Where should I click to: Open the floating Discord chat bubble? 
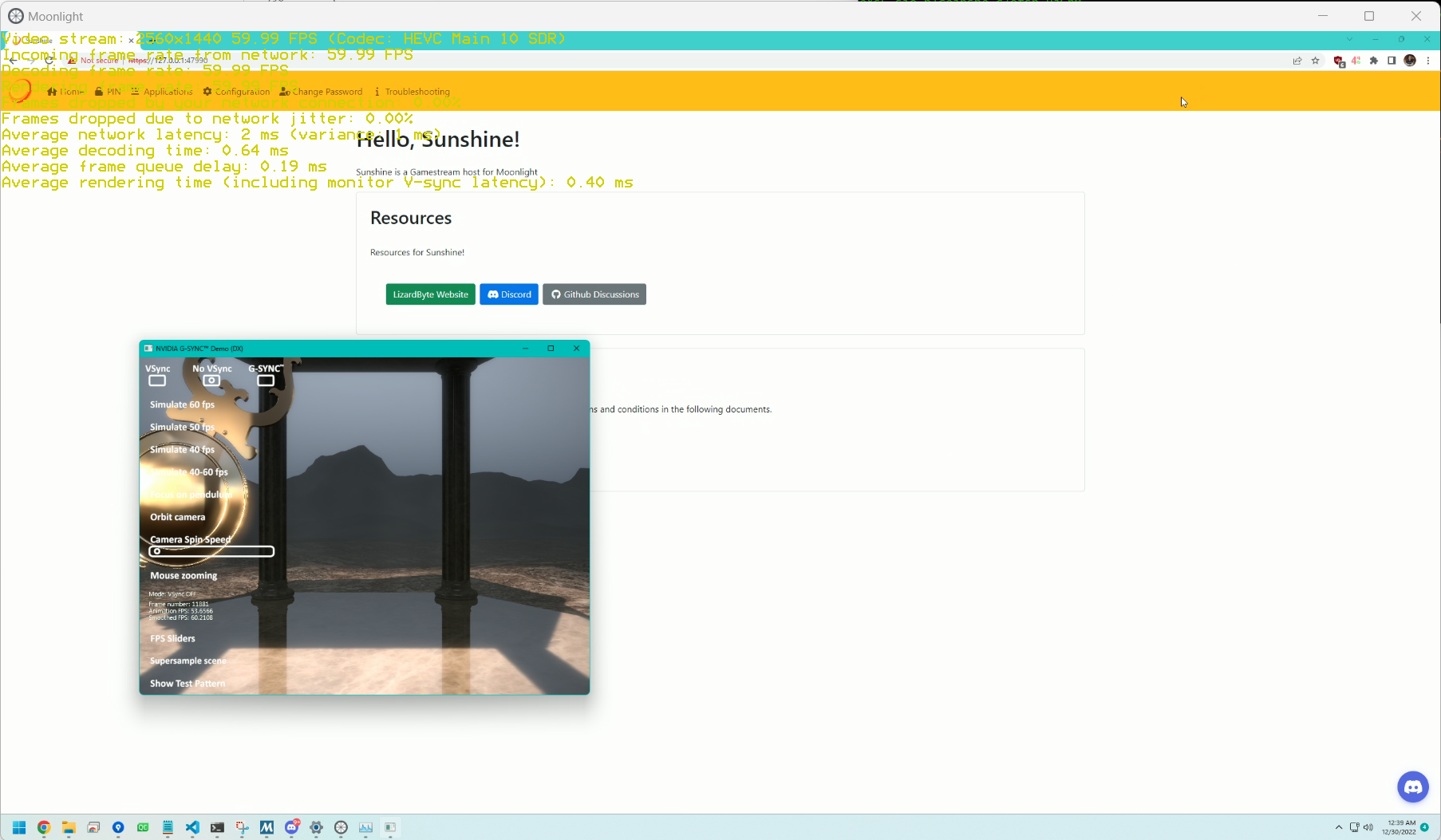(x=1413, y=787)
